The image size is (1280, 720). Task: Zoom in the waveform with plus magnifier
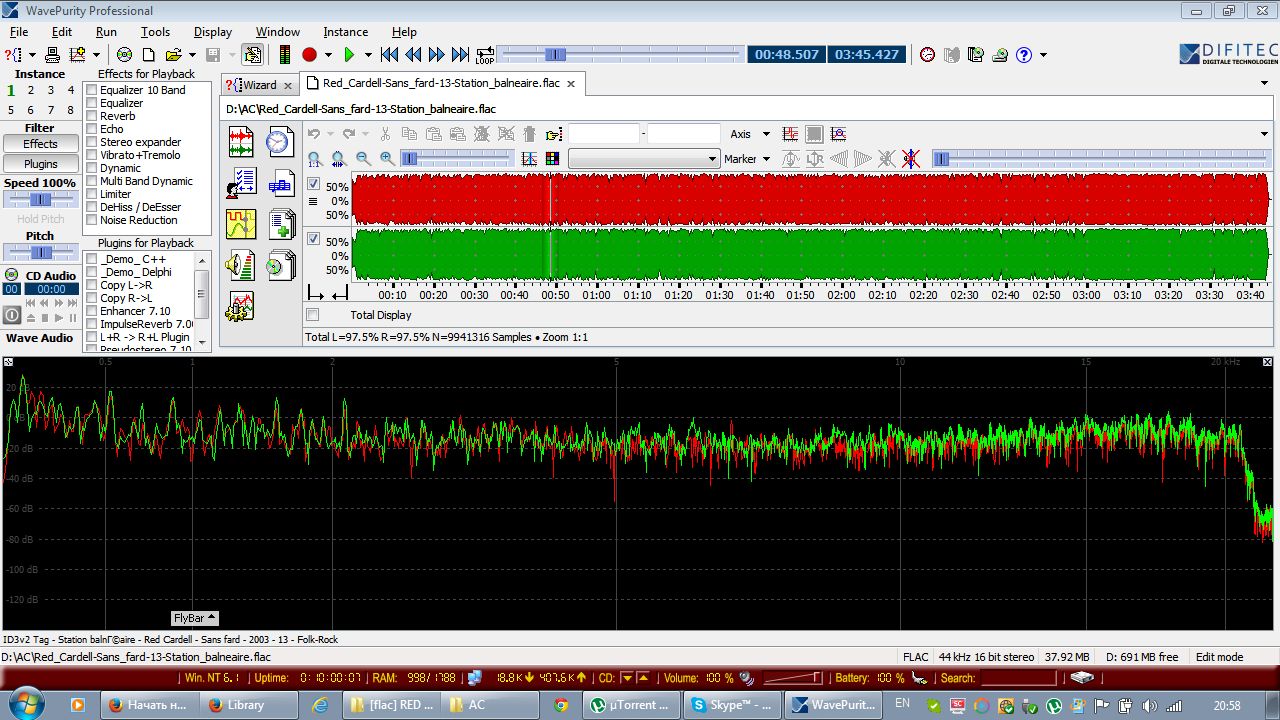point(387,159)
